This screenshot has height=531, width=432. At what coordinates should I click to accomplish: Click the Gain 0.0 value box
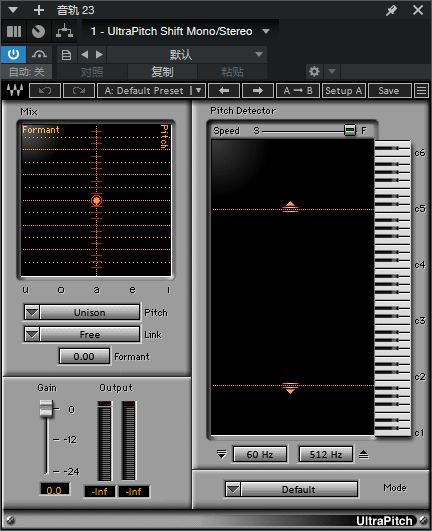[x=55, y=490]
